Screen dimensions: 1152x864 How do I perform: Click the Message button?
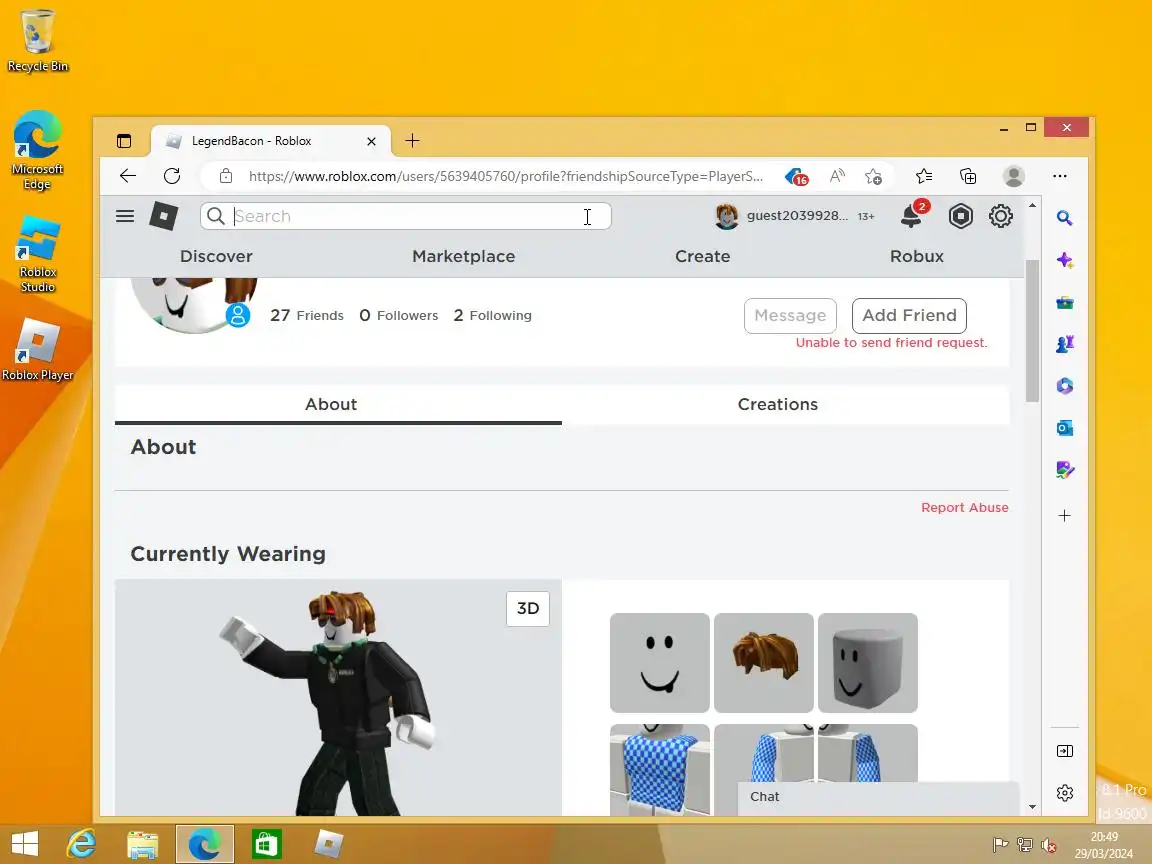(x=790, y=315)
